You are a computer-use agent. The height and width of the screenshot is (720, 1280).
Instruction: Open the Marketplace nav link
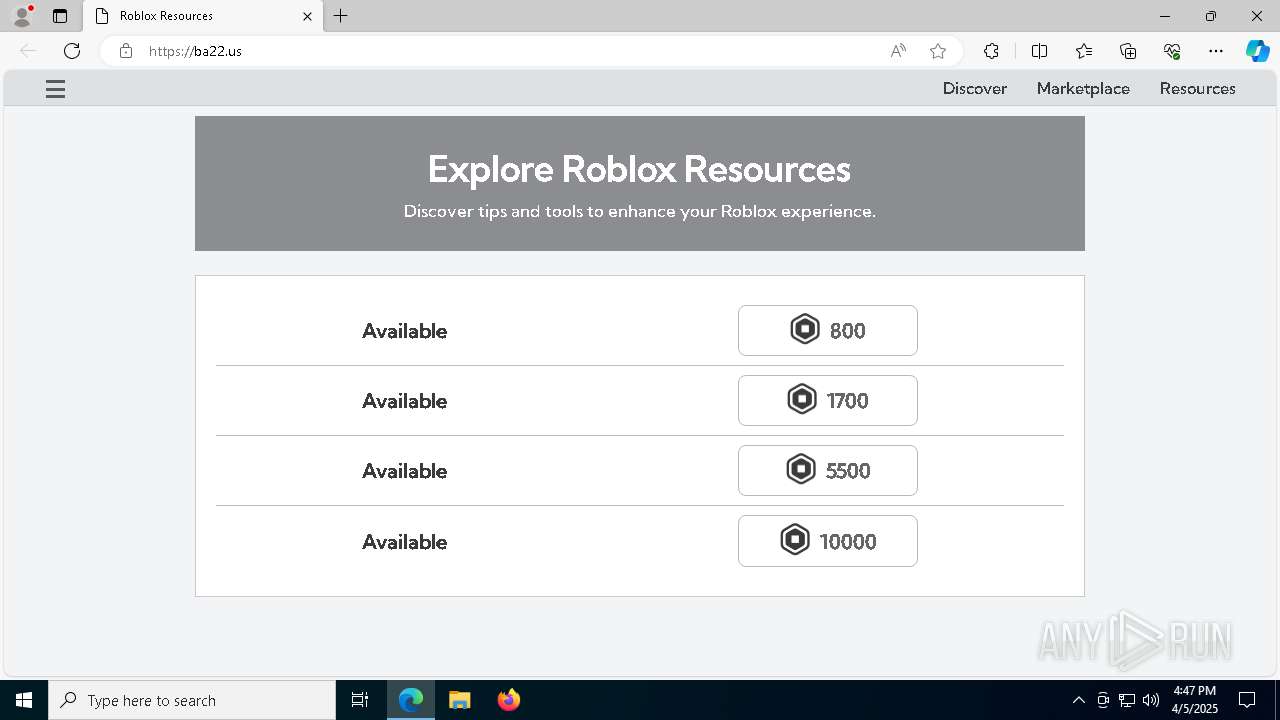(1083, 88)
